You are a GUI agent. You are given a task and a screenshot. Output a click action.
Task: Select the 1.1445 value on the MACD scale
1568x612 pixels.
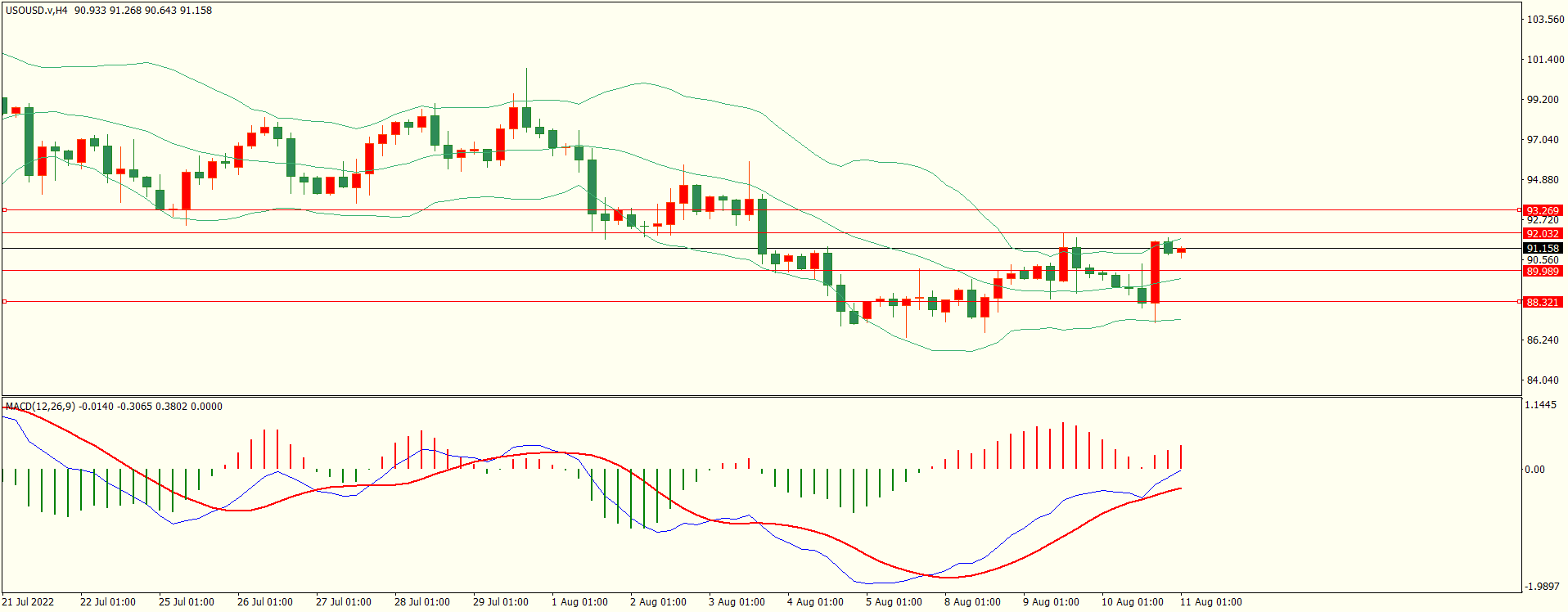tap(1541, 405)
